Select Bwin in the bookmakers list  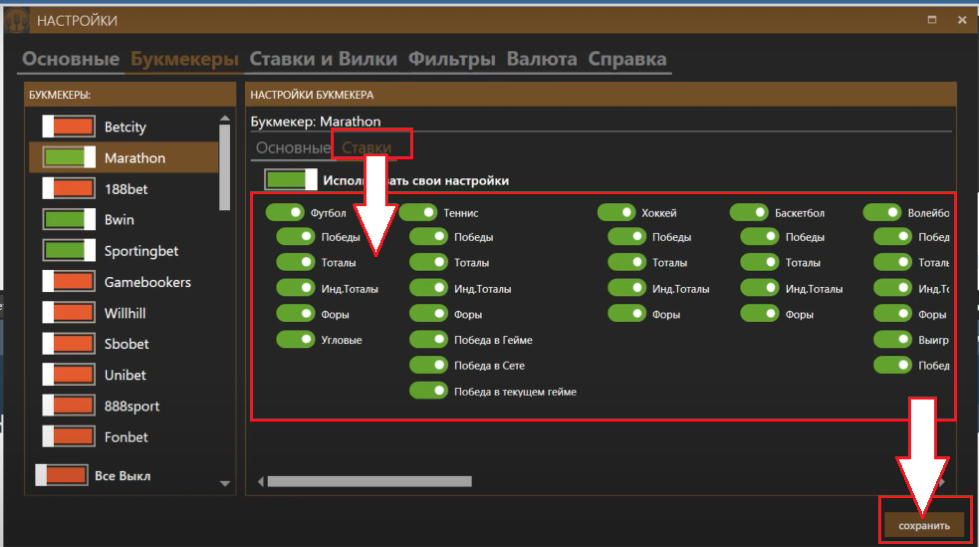pyautogui.click(x=119, y=220)
